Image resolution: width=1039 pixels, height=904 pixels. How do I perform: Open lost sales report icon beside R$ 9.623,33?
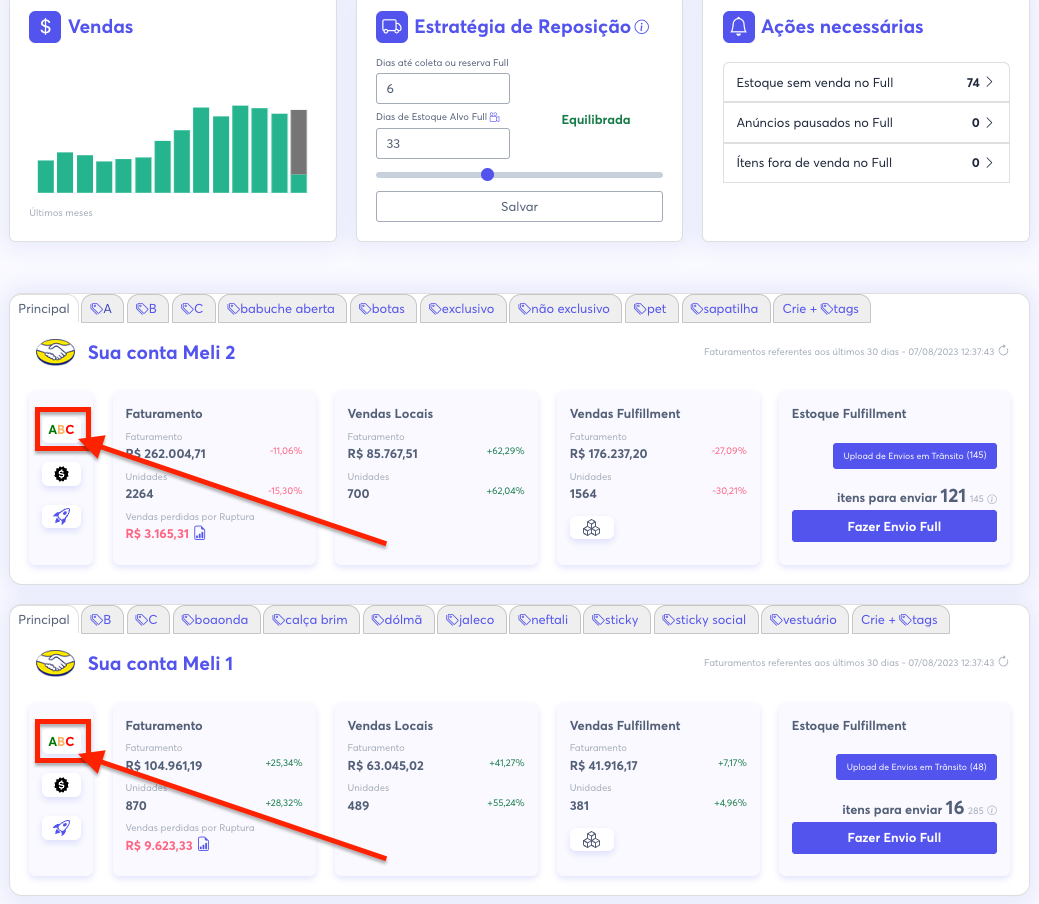click(203, 844)
